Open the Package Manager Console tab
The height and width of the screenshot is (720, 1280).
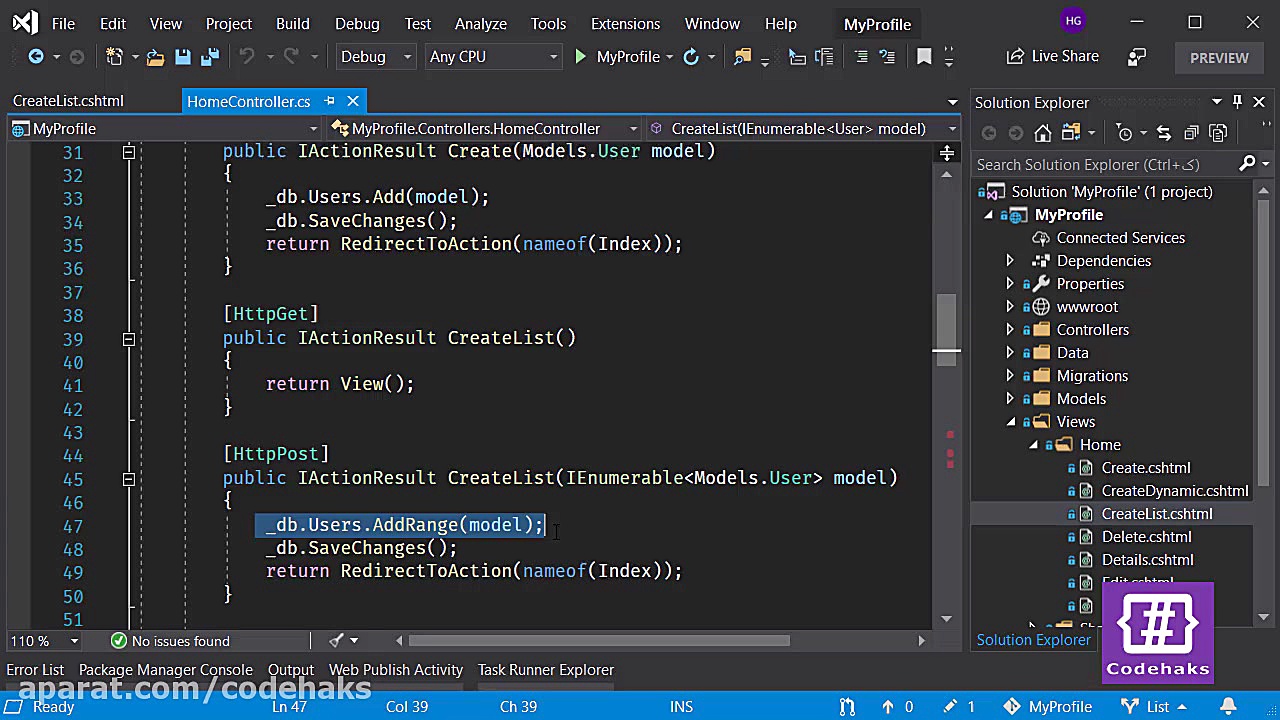pyautogui.click(x=166, y=670)
